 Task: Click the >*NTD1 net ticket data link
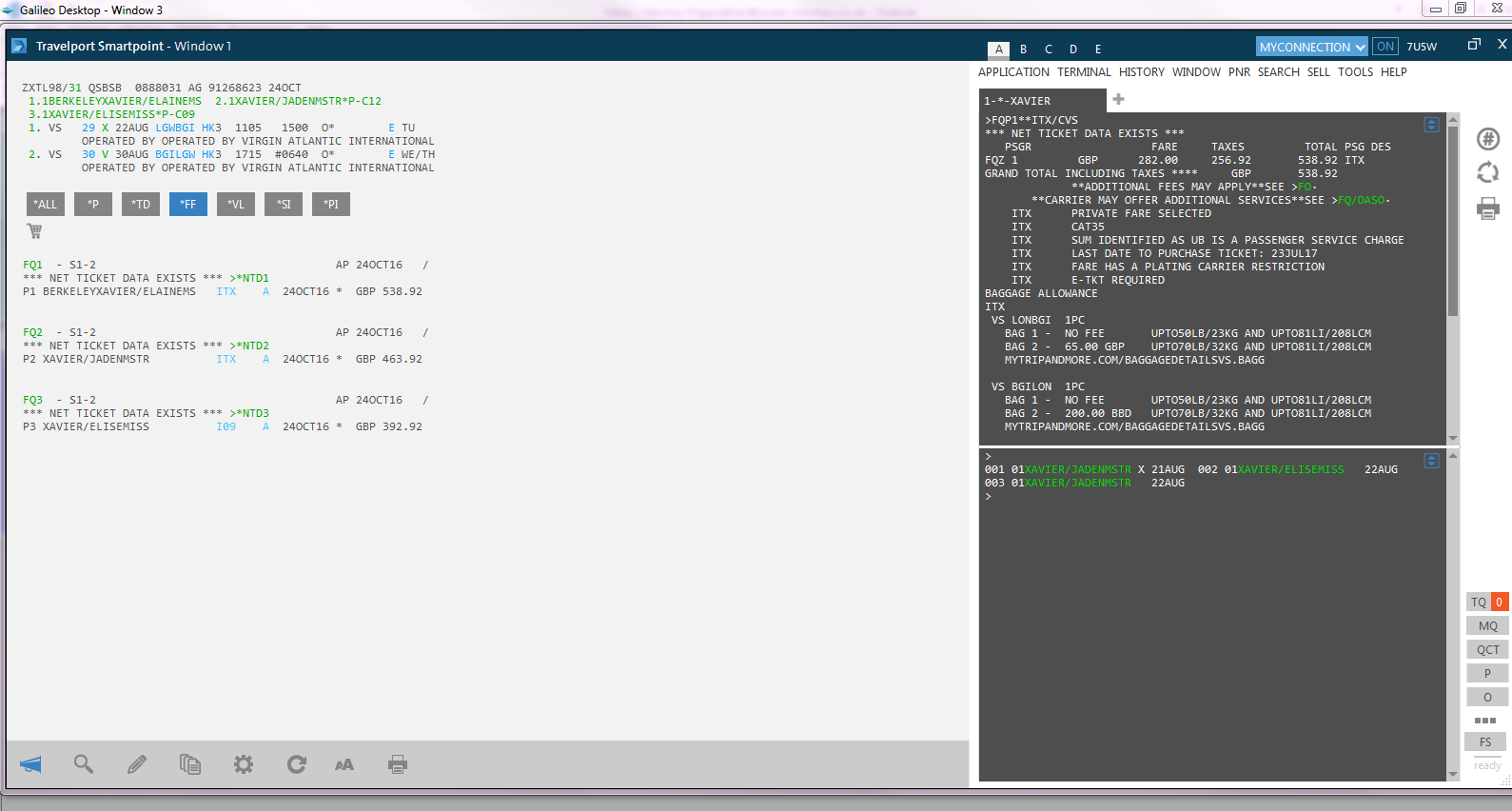tap(249, 278)
